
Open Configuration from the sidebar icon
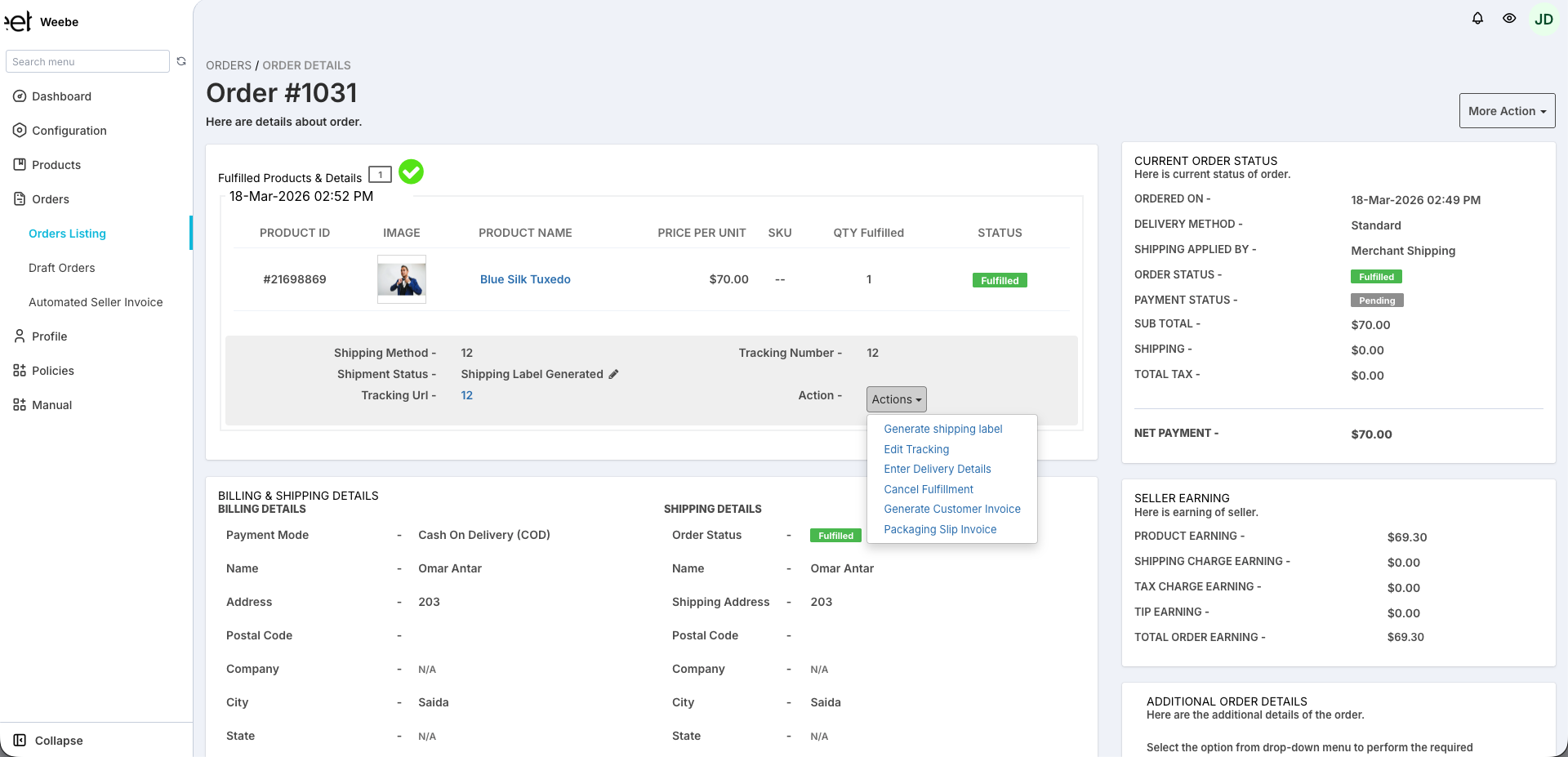18,131
